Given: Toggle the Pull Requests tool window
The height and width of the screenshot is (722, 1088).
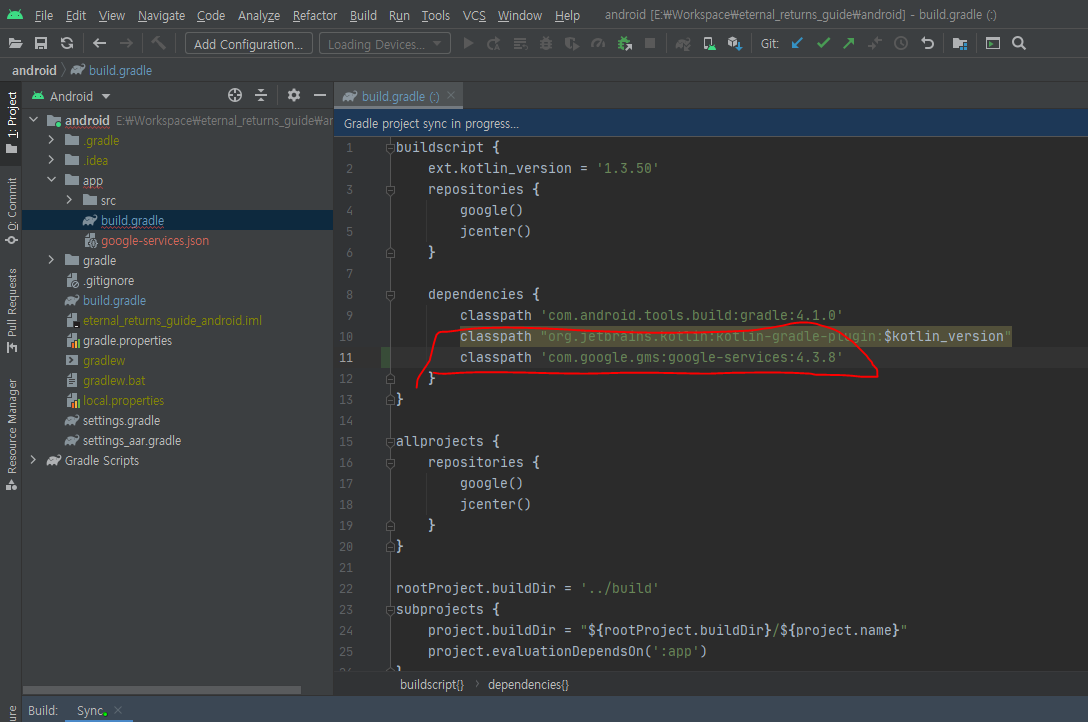Looking at the screenshot, I should click(11, 310).
